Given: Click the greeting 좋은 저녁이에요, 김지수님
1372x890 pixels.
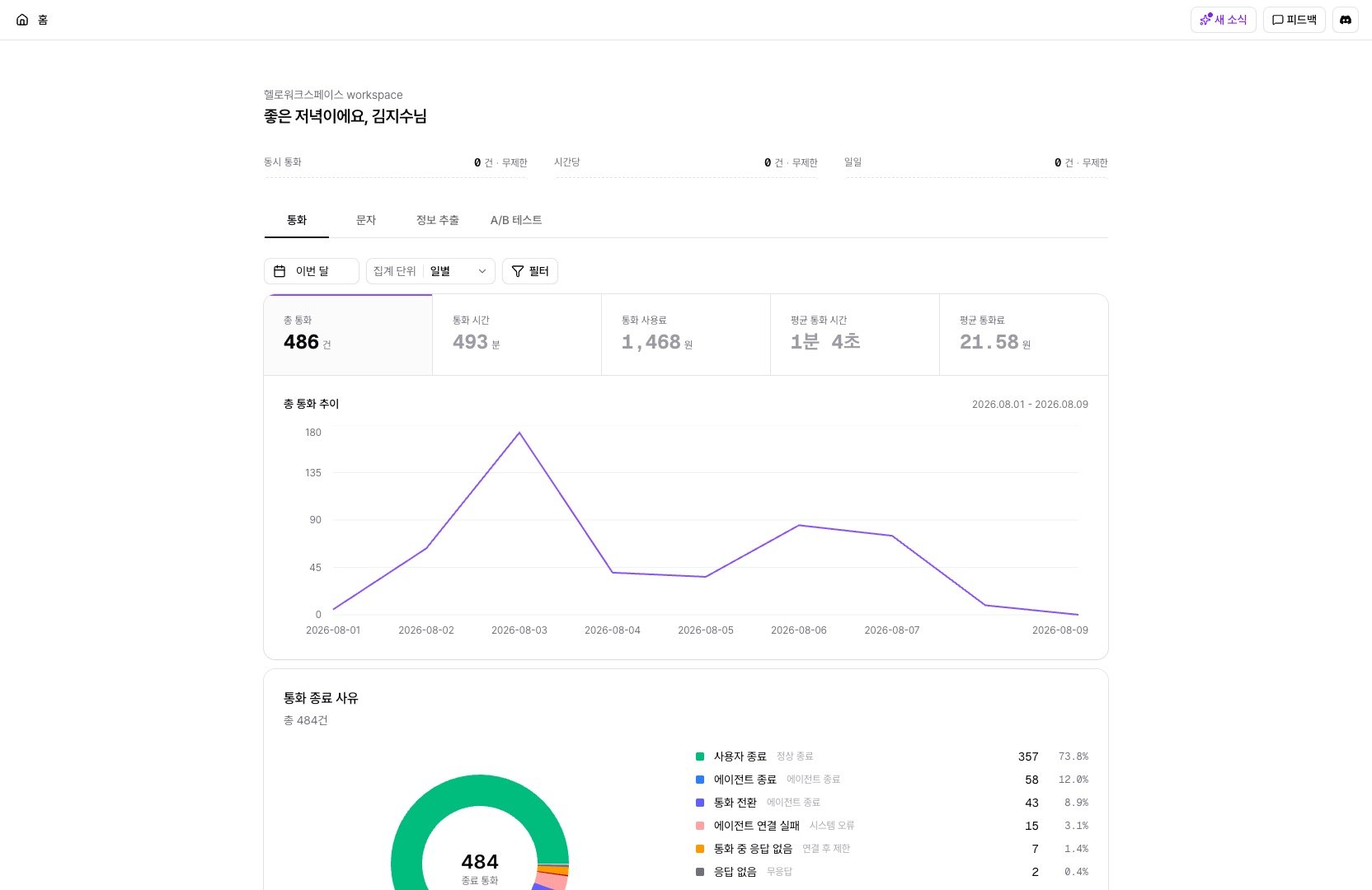Looking at the screenshot, I should click(345, 116).
